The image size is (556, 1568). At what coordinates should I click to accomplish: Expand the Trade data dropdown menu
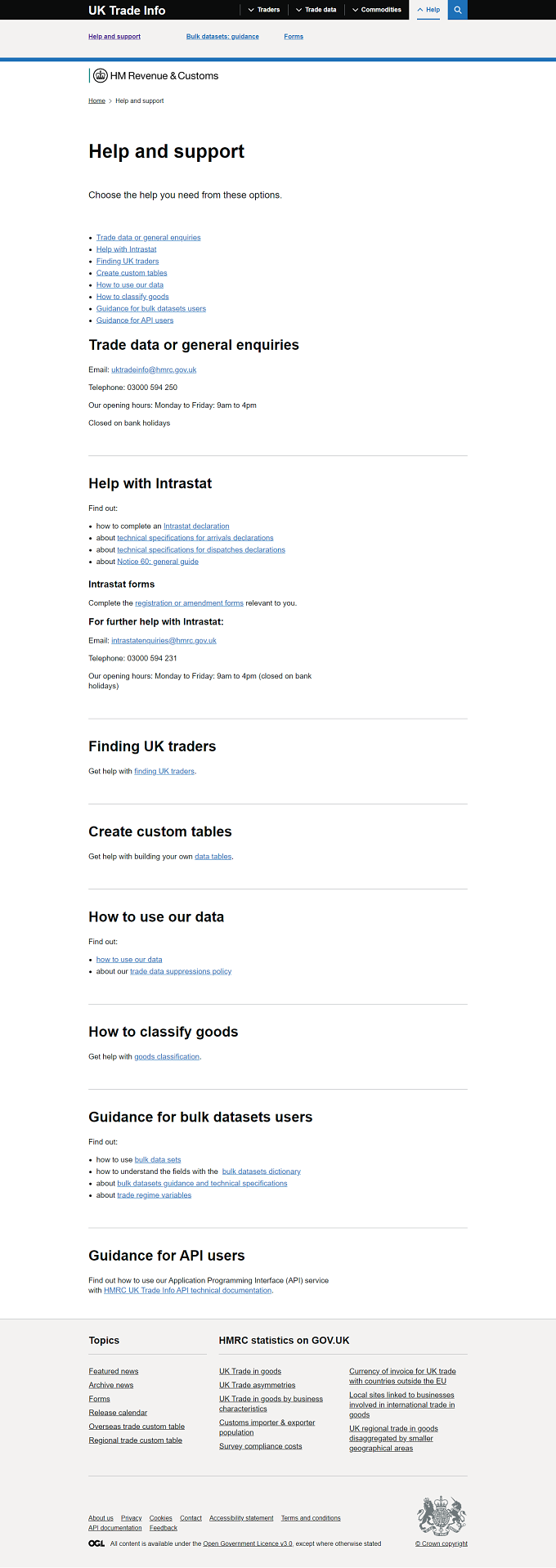point(316,10)
